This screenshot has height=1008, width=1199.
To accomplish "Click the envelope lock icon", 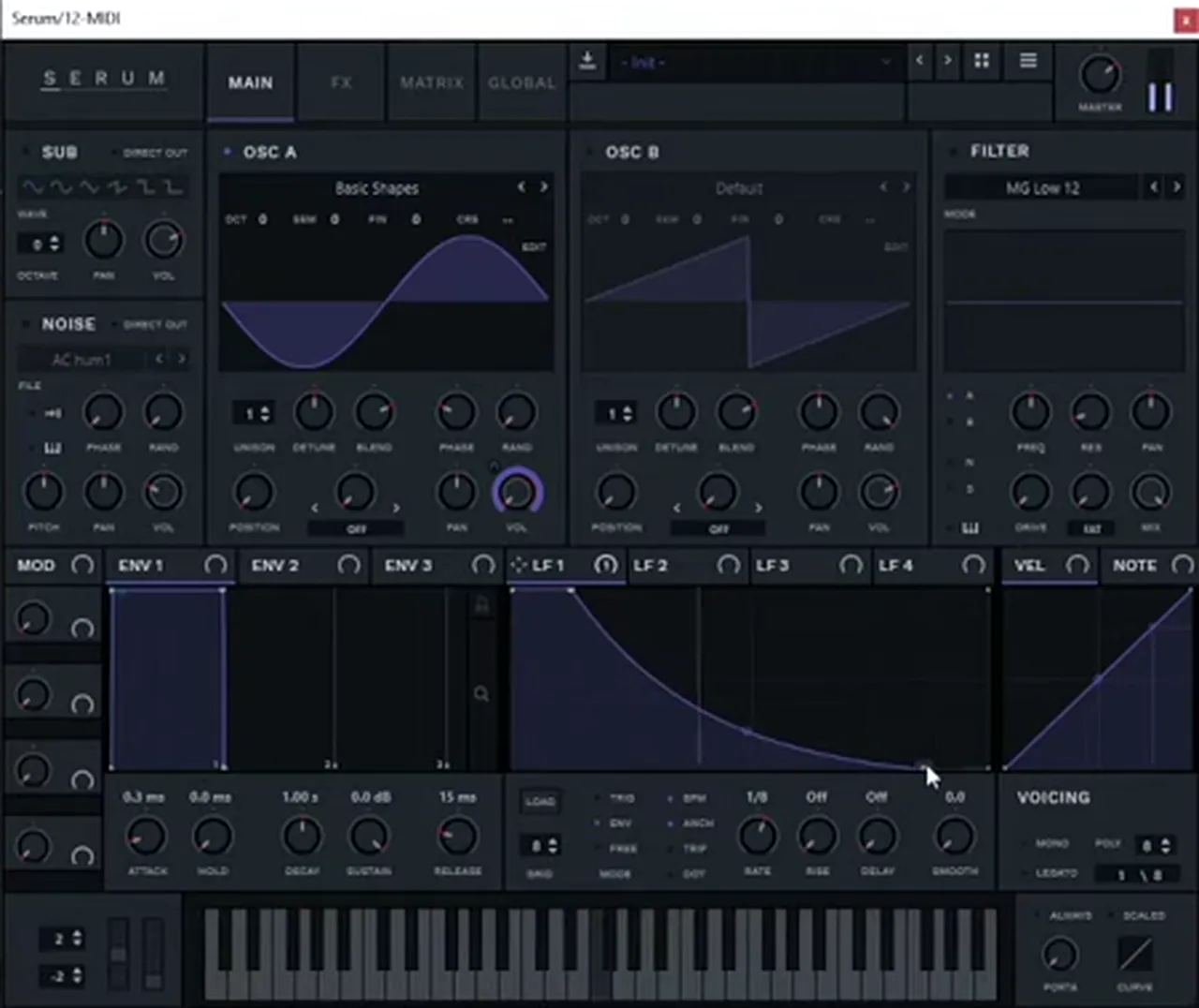I will pyautogui.click(x=481, y=606).
